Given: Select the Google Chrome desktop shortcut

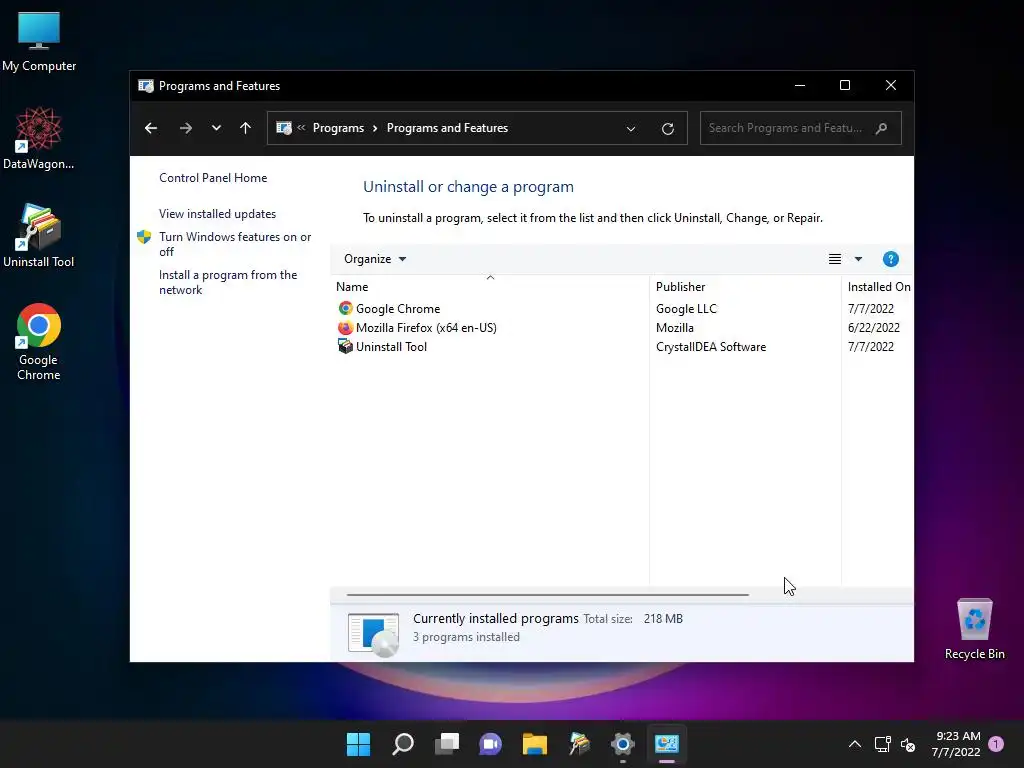Looking at the screenshot, I should 39,342.
